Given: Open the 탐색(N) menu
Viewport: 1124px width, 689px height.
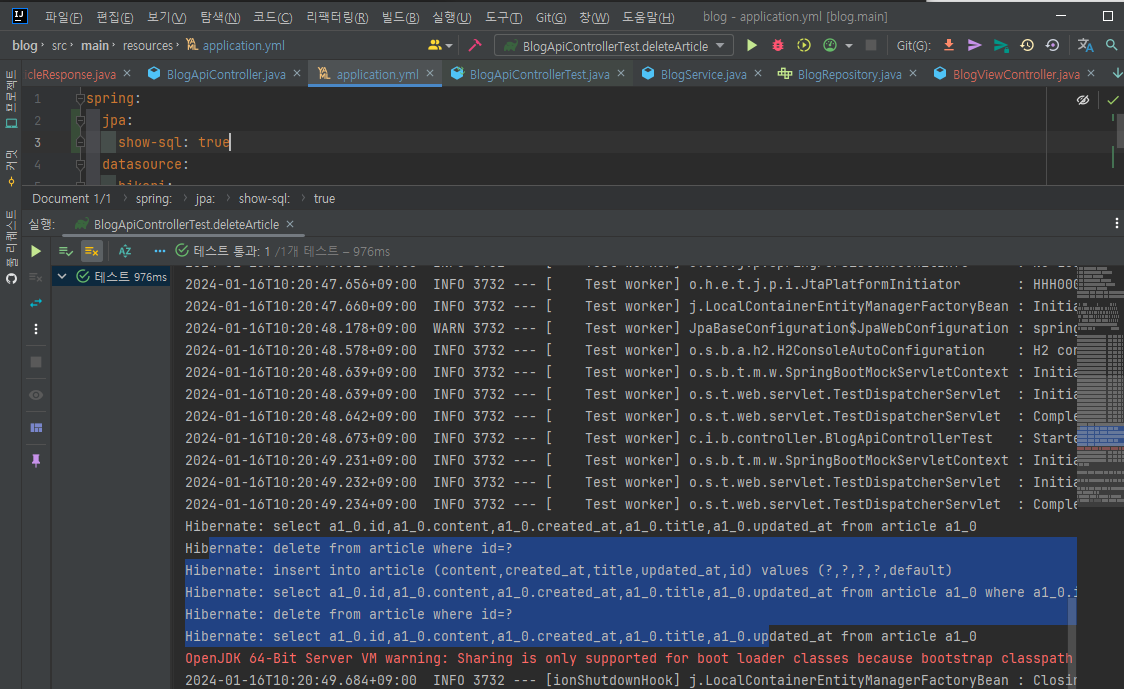Looking at the screenshot, I should pos(220,17).
